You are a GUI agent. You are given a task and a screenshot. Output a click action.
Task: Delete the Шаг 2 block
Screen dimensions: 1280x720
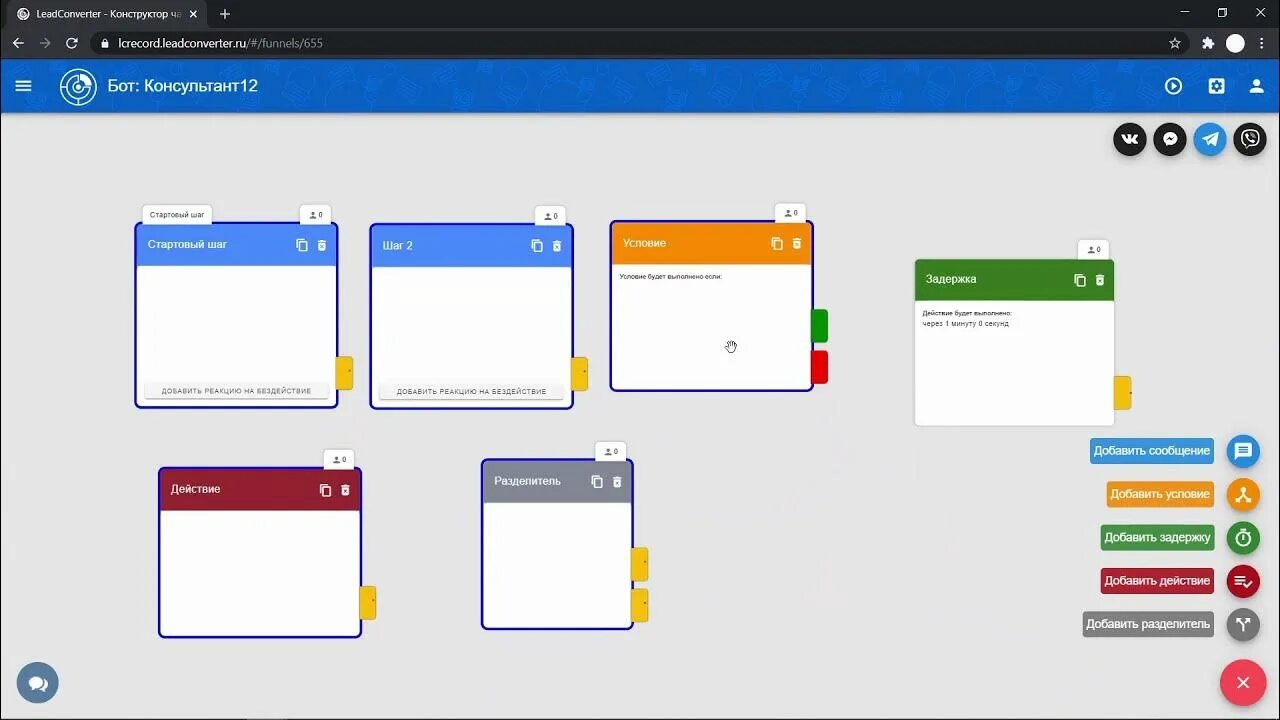point(557,246)
